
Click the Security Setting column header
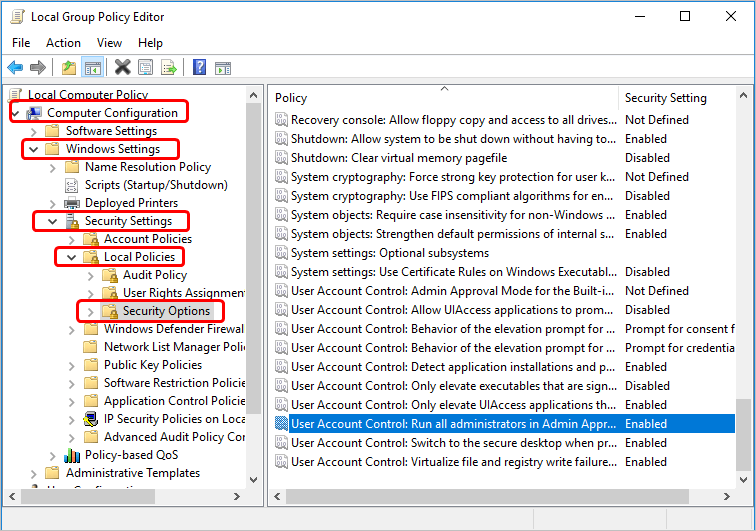coord(665,98)
